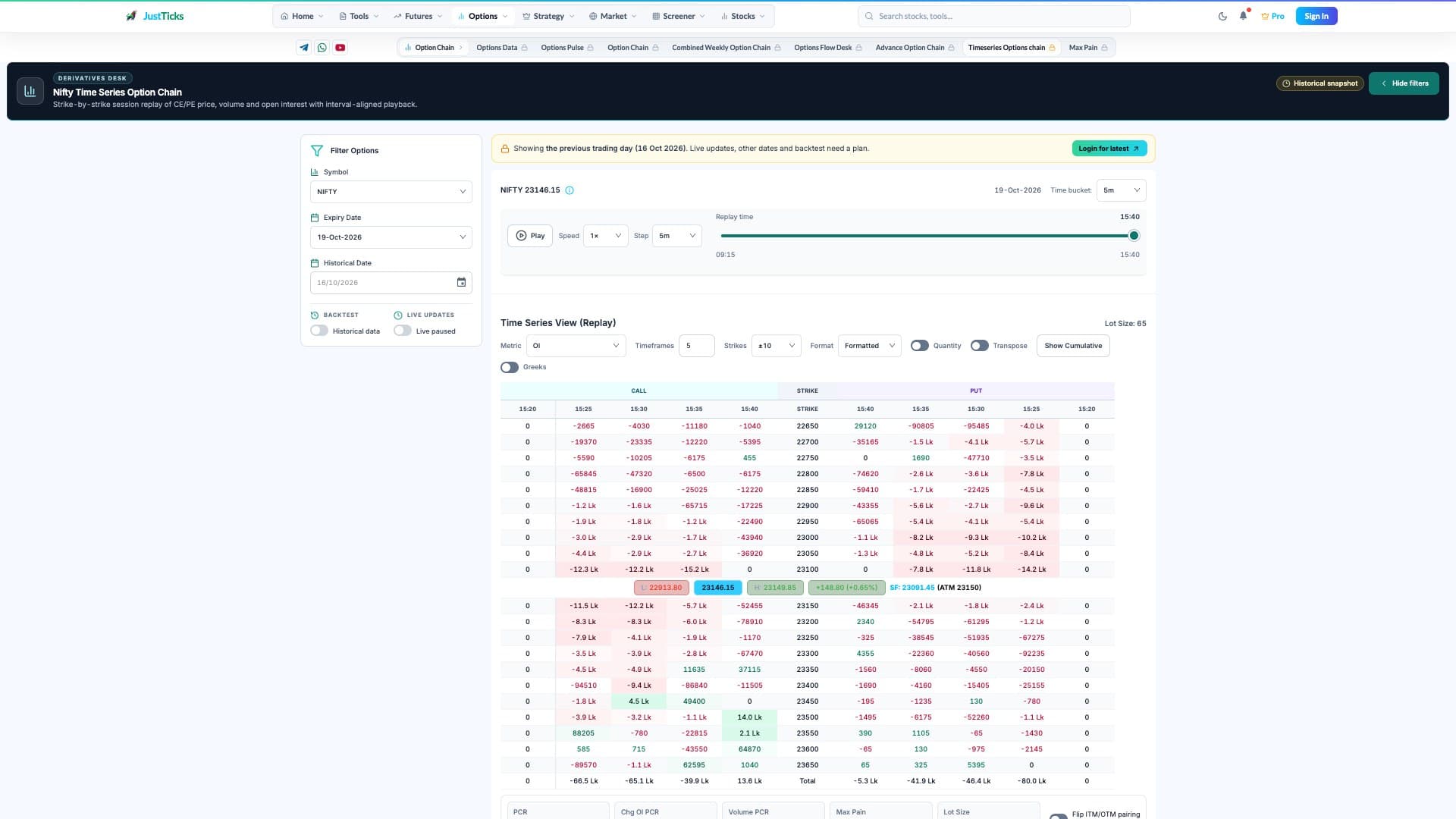Open the Tools menu
The image size is (1456, 819).
click(x=359, y=16)
